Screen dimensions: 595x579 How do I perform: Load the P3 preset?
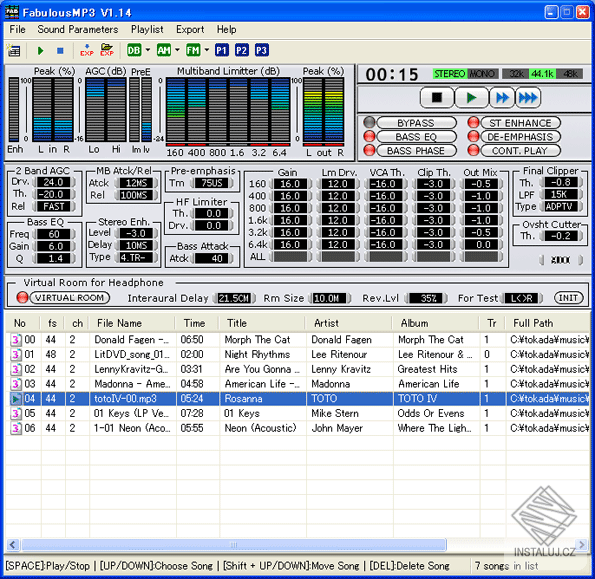[261, 50]
